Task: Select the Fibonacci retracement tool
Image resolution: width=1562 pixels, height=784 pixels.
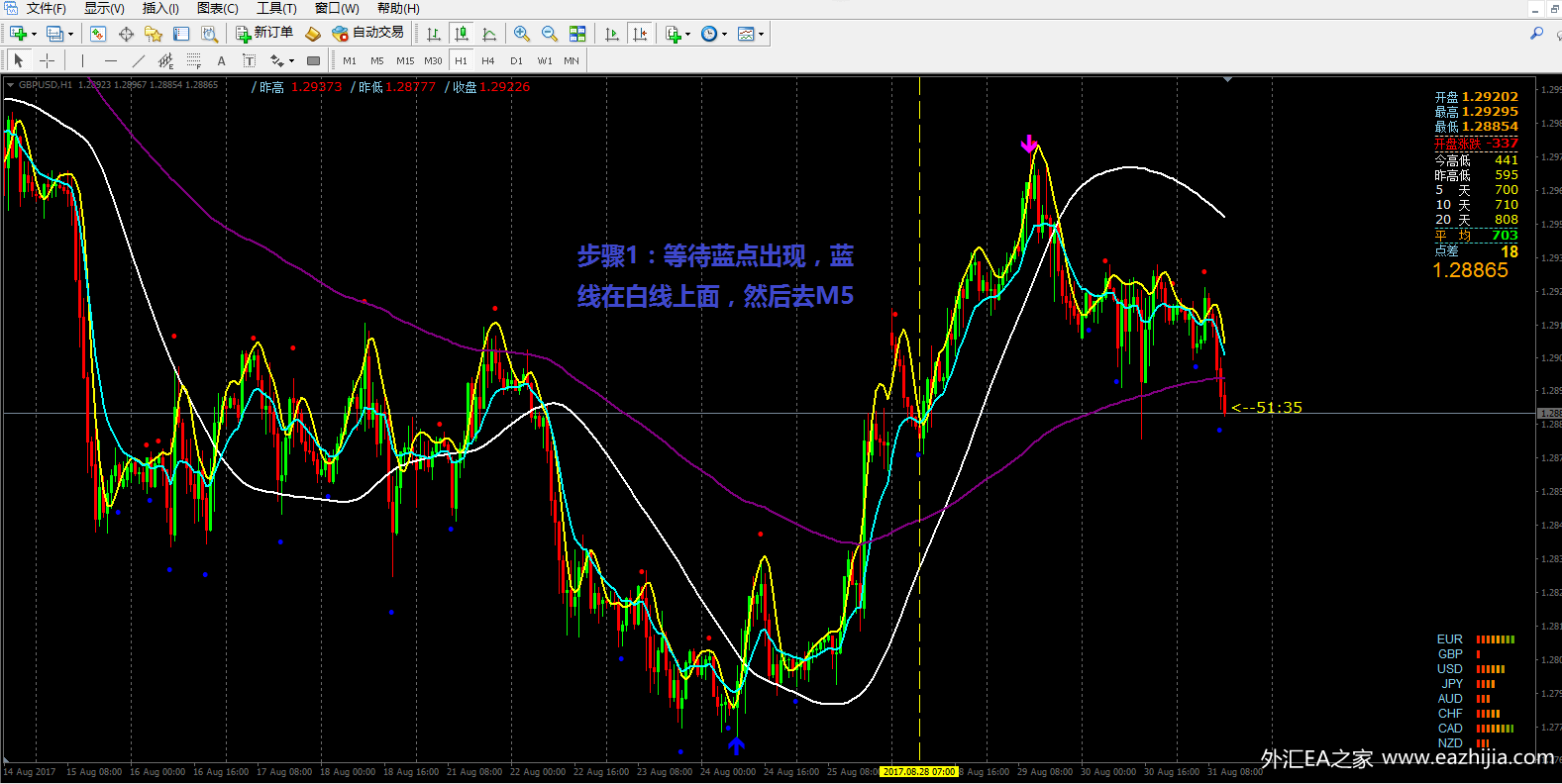Action: pyautogui.click(x=193, y=60)
